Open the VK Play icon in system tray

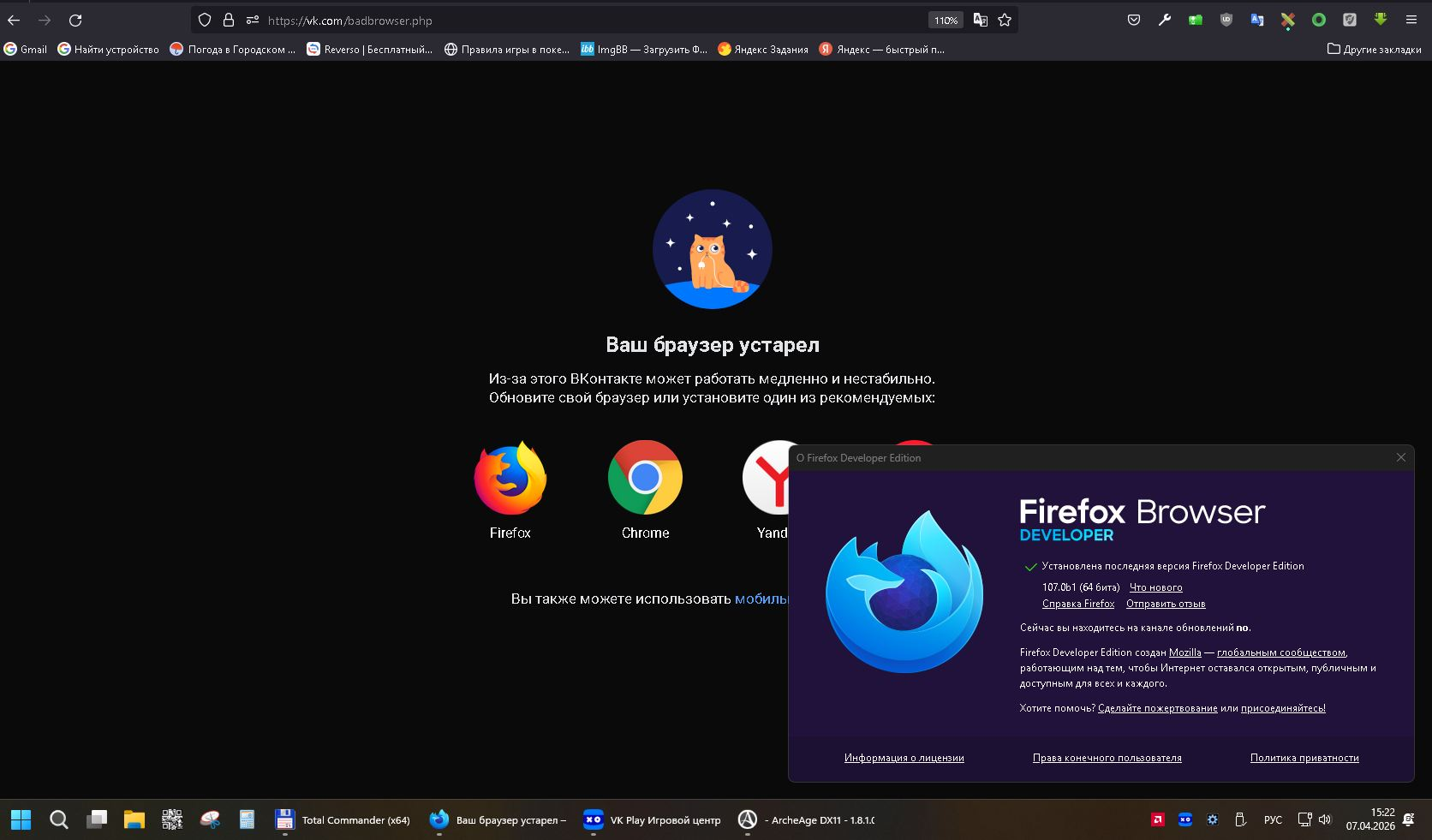pyautogui.click(x=1184, y=820)
